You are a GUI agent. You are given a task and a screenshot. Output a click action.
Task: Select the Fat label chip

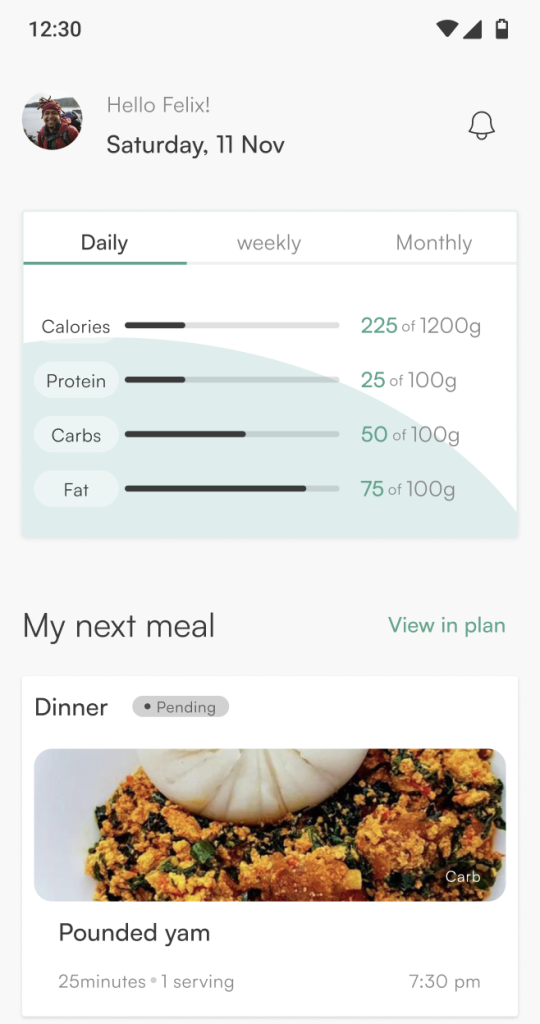point(76,489)
